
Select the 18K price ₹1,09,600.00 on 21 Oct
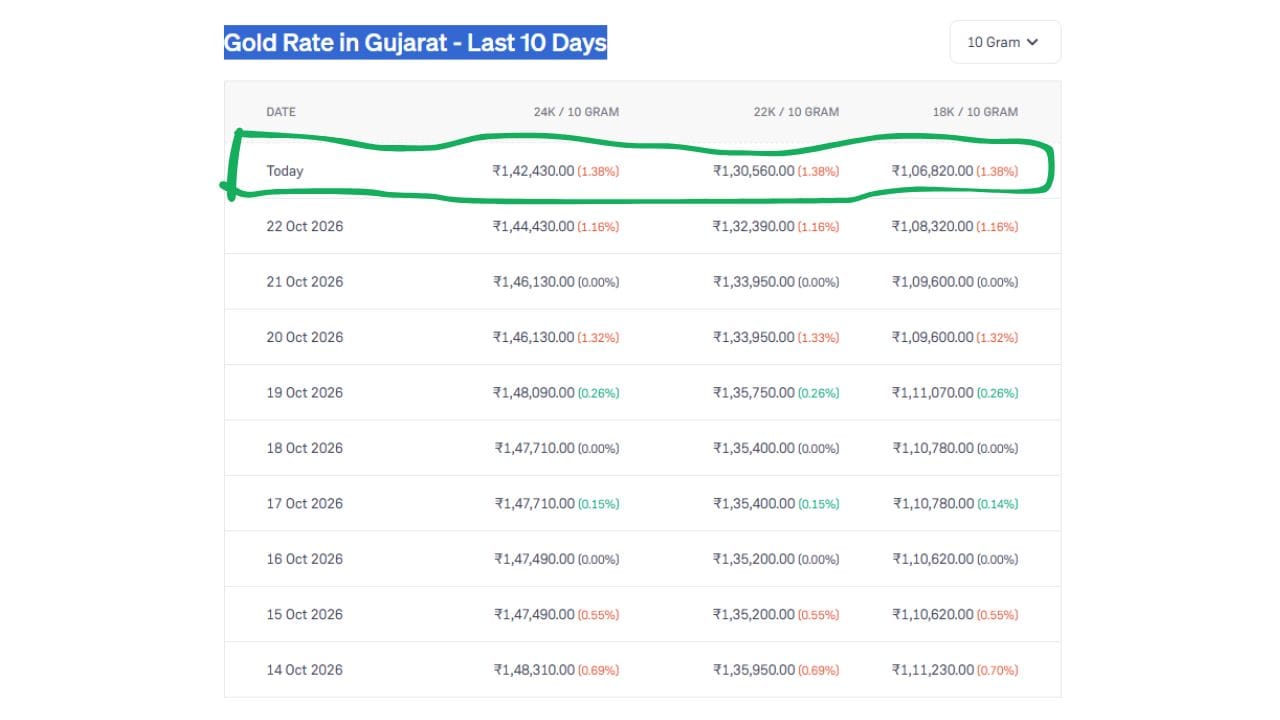pos(933,282)
